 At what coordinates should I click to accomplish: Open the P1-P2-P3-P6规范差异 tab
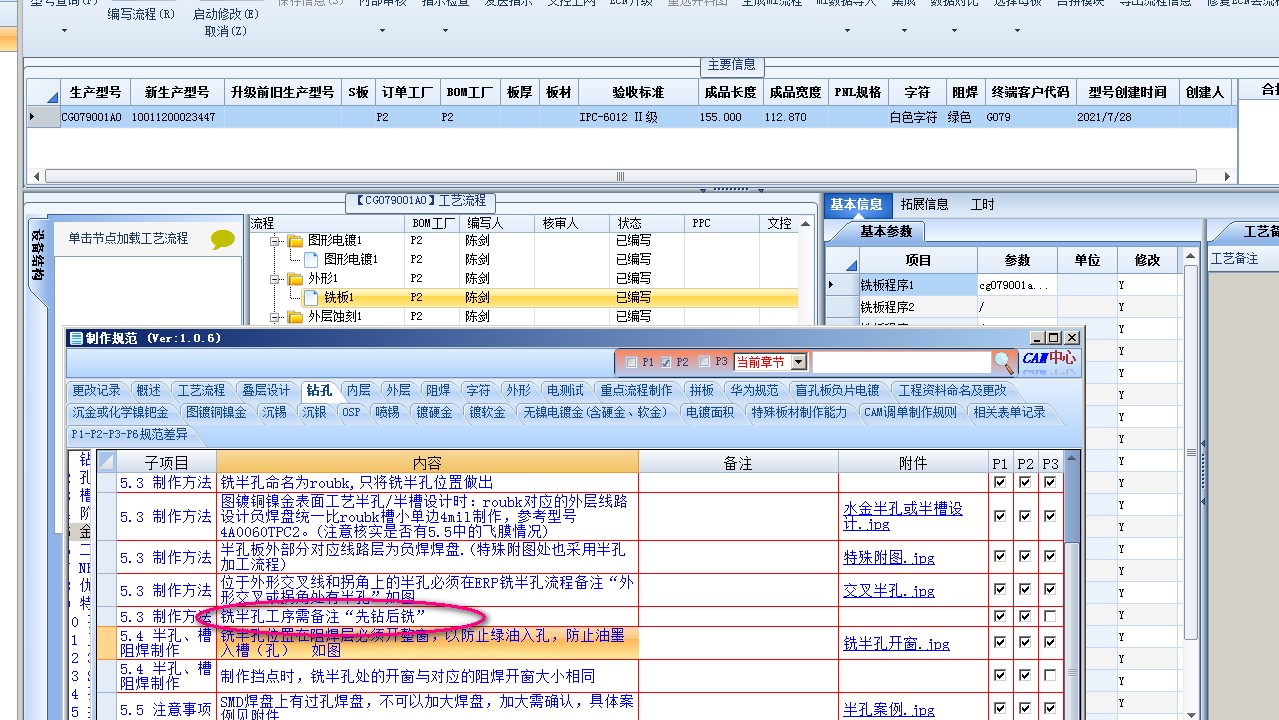(x=130, y=434)
